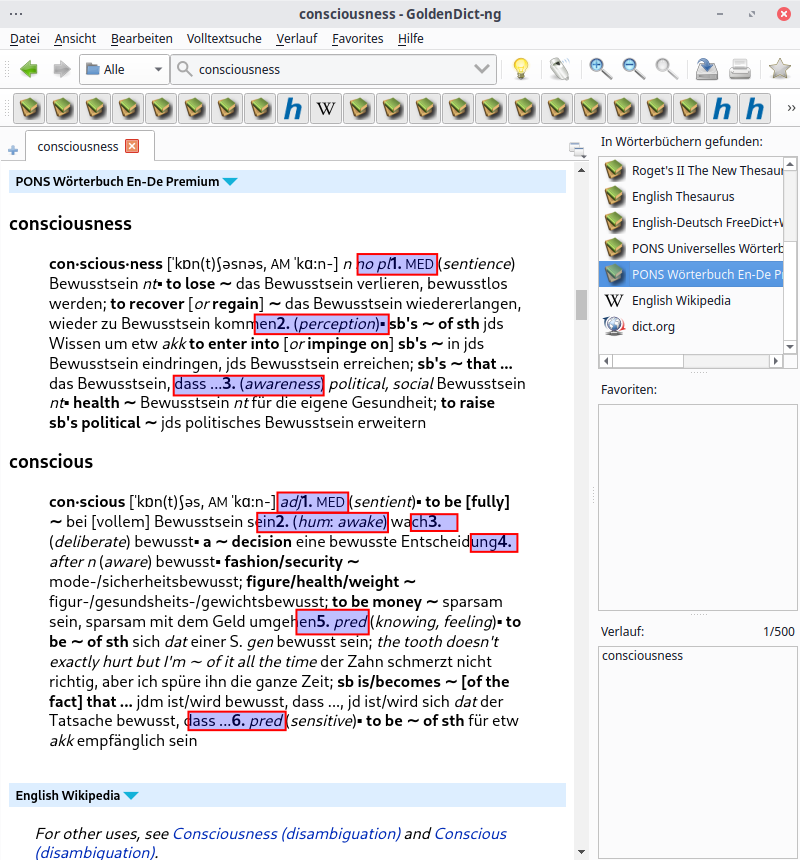Print the article using the printer icon
Image resolution: width=800 pixels, height=860 pixels.
(740, 69)
